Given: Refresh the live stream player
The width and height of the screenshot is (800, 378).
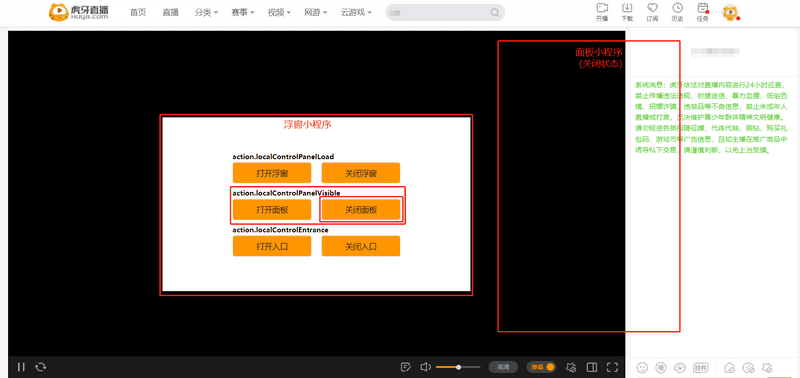Looking at the screenshot, I should click(x=41, y=367).
